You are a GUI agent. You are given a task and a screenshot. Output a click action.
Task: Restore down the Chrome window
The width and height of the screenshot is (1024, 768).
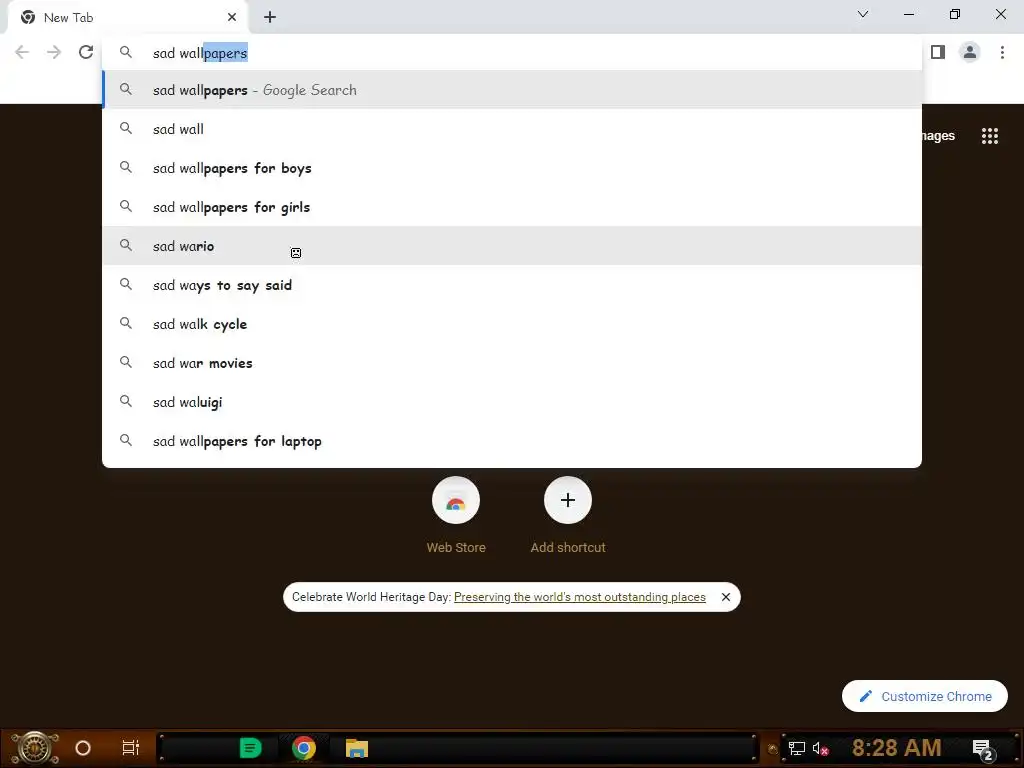pos(955,14)
